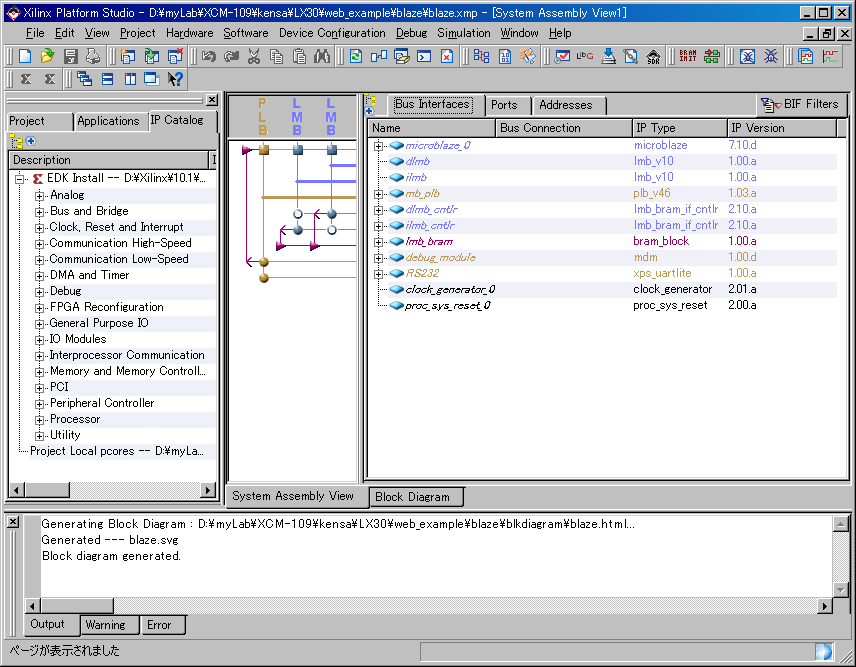This screenshot has width=856, height=667.
Task: Toggle RS232 connection on PLB bus
Action: (x=264, y=278)
